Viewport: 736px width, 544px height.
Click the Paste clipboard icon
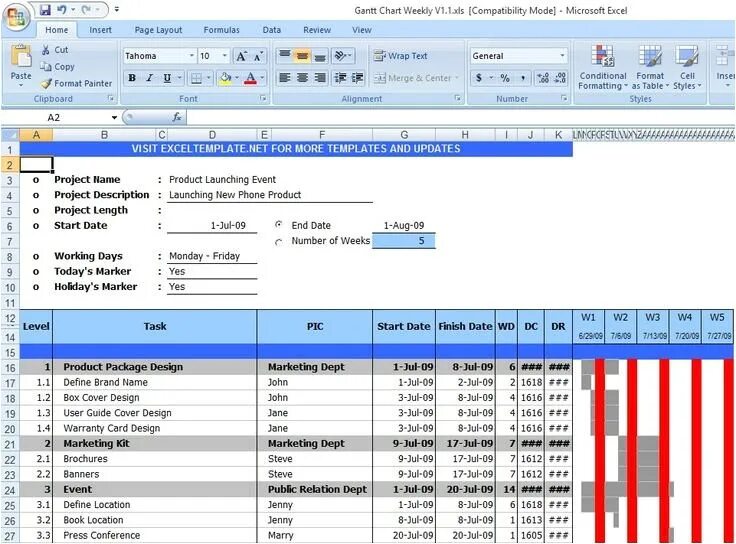pyautogui.click(x=21, y=56)
